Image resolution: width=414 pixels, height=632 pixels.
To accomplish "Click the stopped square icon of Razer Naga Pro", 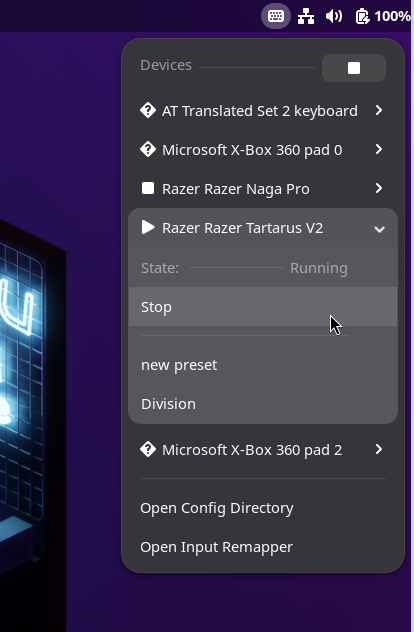I will point(148,188).
